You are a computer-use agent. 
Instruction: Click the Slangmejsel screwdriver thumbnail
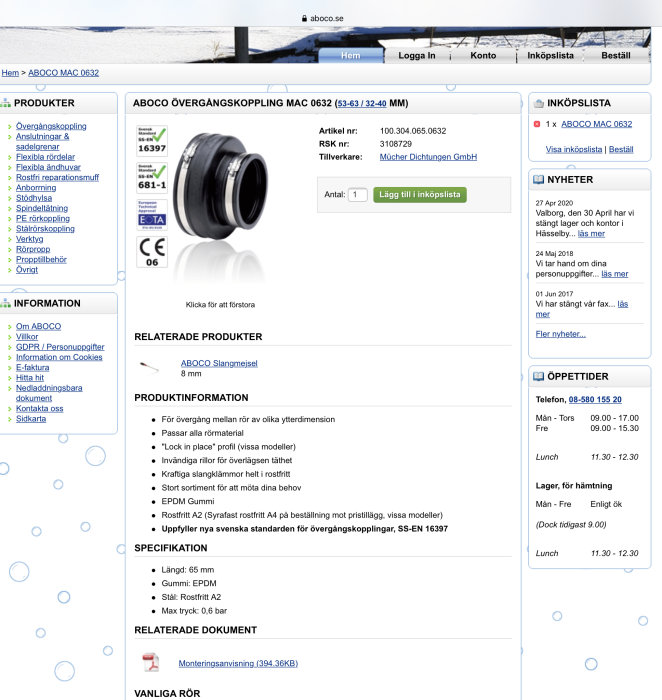pyautogui.click(x=149, y=367)
